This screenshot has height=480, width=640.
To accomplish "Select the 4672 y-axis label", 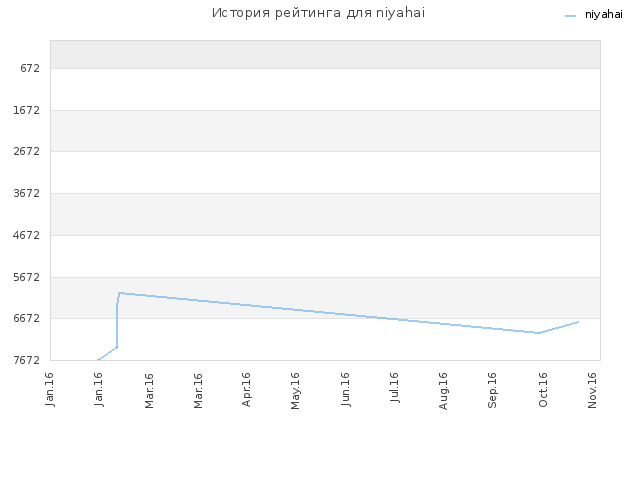I will [x=27, y=235].
